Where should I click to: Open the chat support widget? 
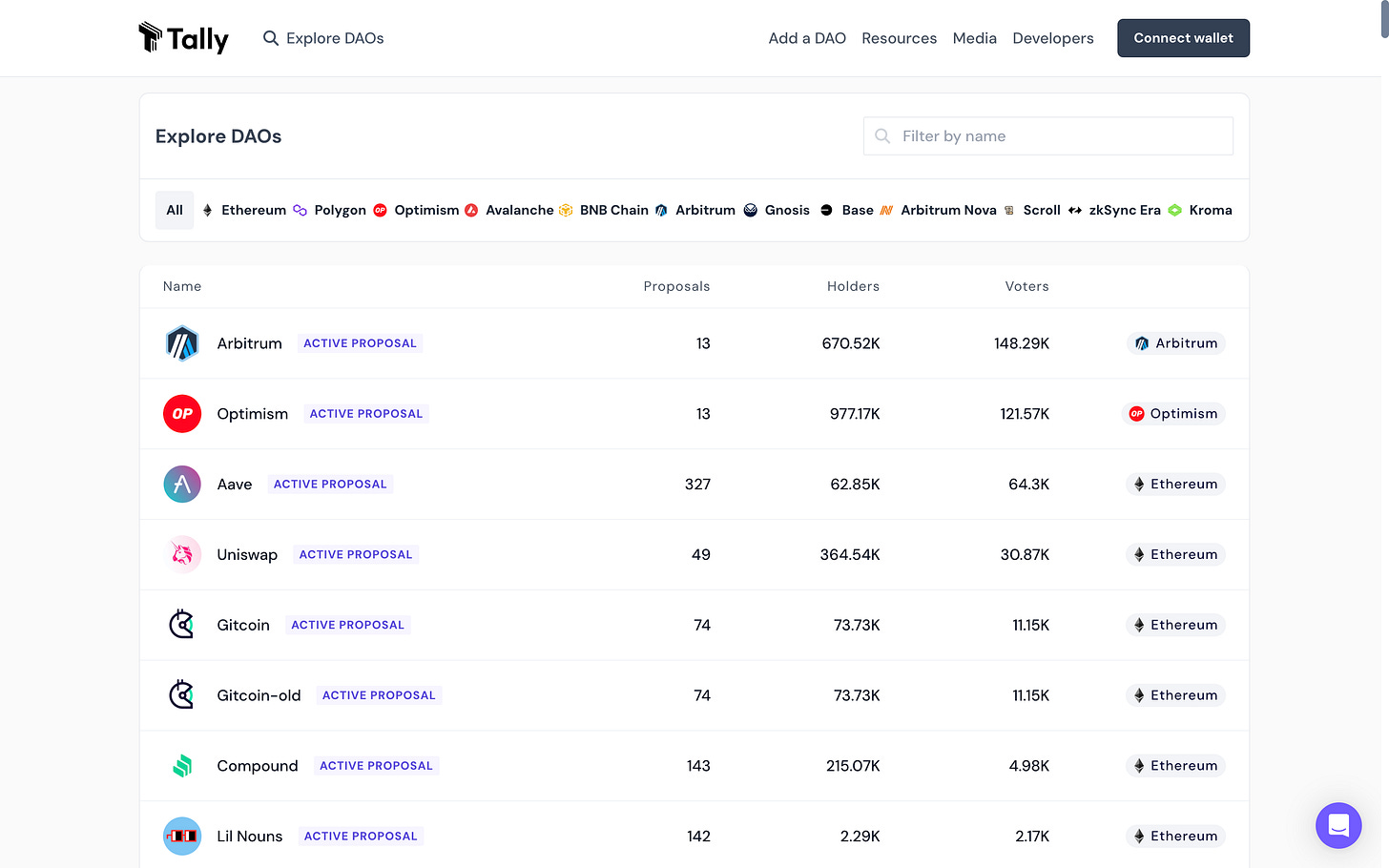pyautogui.click(x=1338, y=825)
